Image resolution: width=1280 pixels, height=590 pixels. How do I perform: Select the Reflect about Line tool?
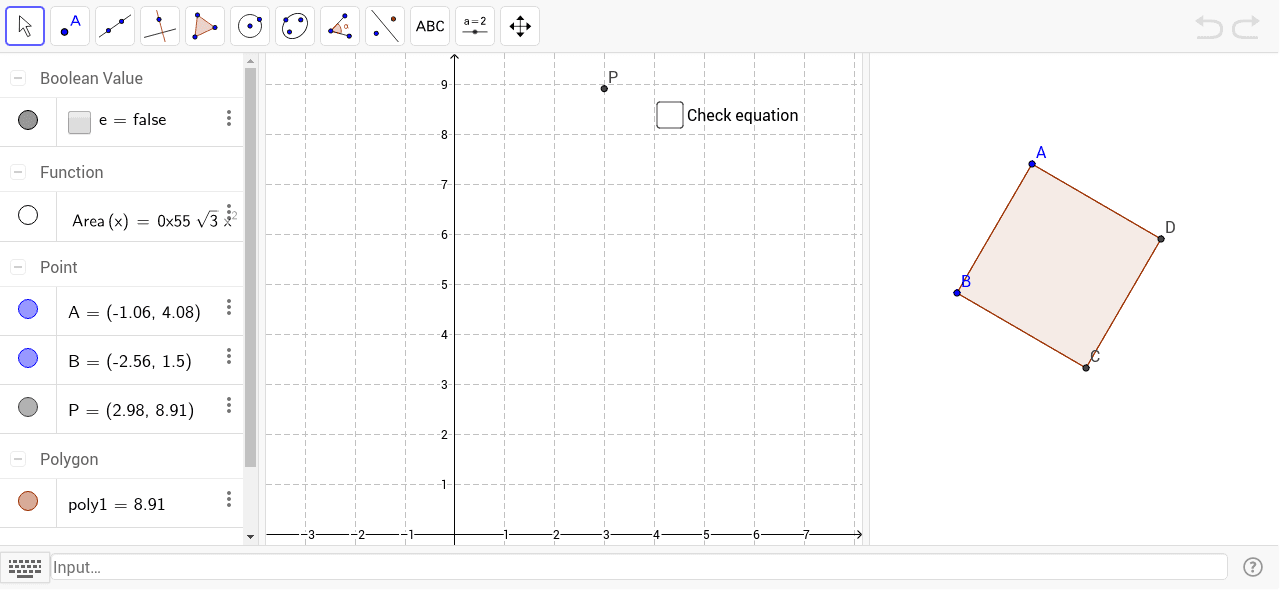click(385, 26)
